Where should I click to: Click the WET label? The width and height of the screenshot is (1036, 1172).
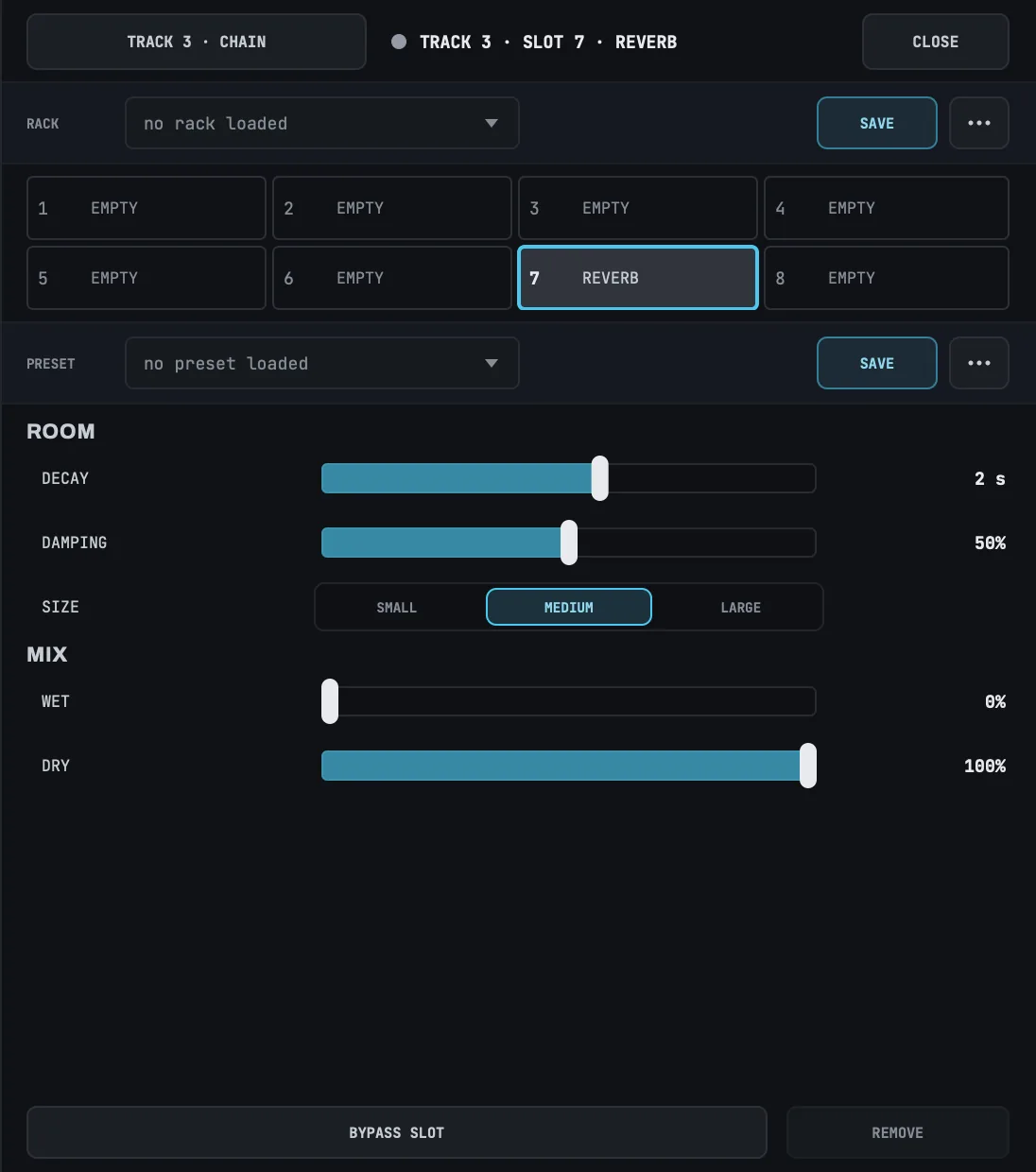click(56, 701)
